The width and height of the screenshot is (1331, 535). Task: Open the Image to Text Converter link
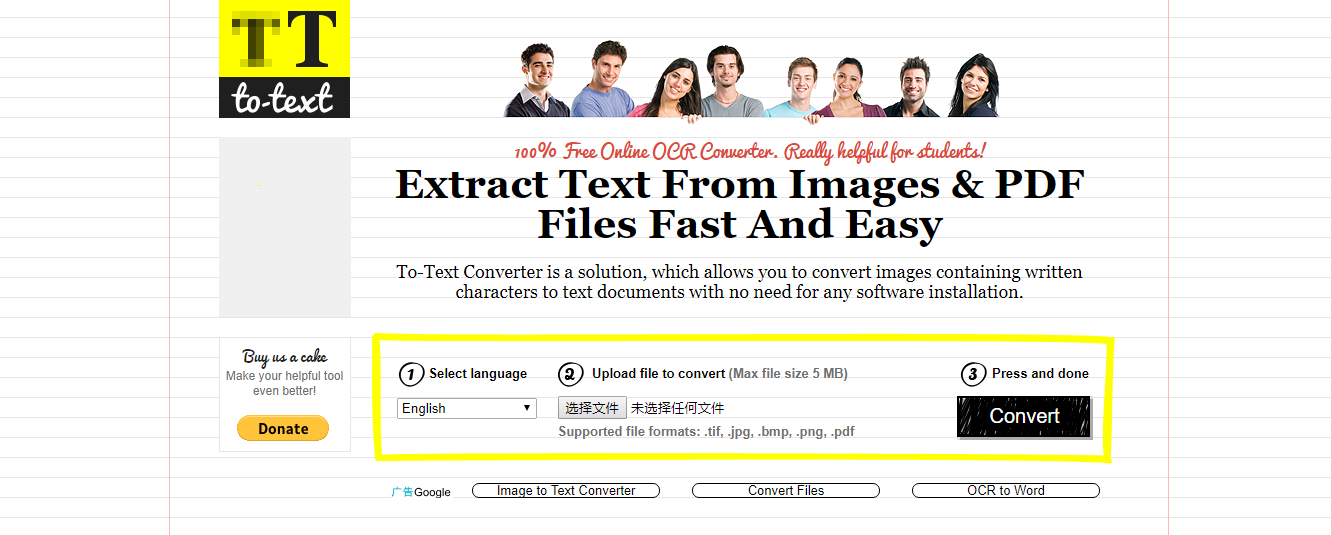(566, 490)
